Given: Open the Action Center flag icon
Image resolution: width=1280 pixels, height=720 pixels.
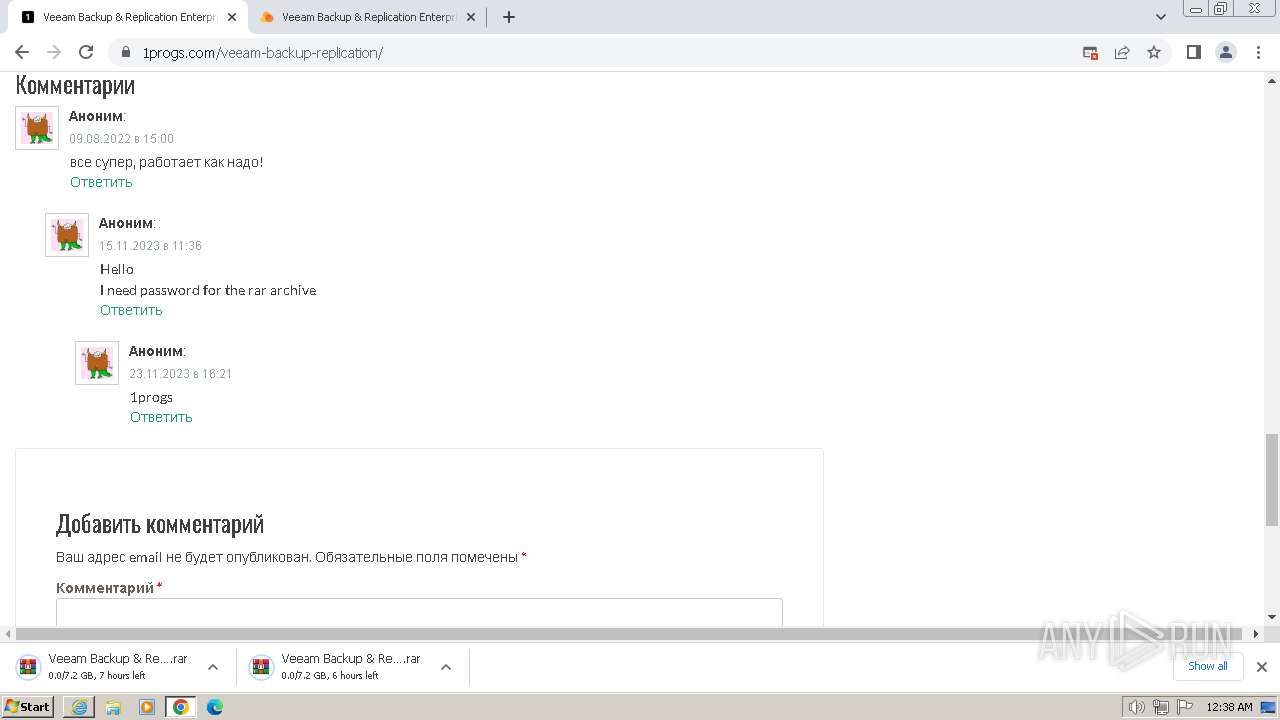Looking at the screenshot, I should coord(1183,707).
